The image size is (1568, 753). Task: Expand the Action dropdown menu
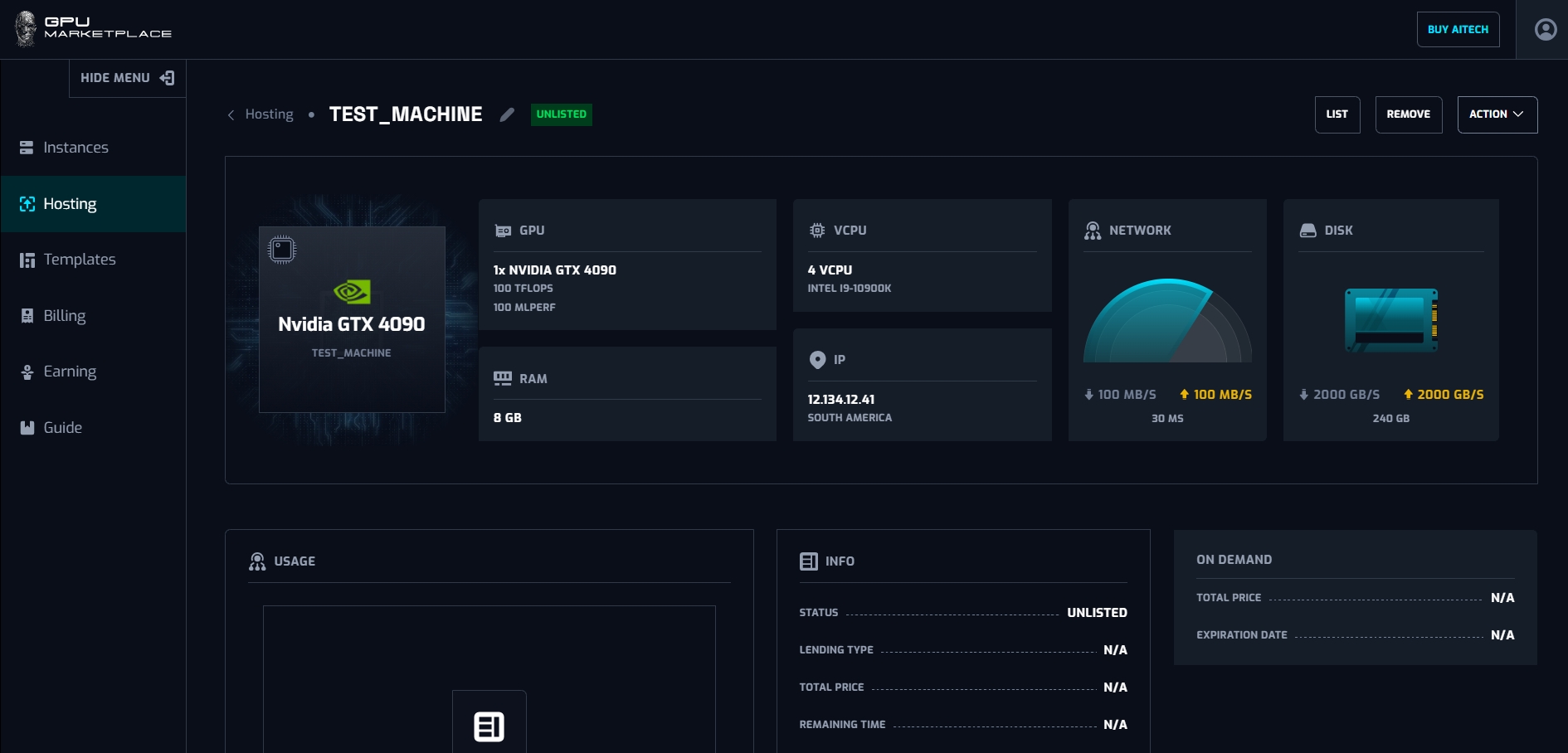(1497, 114)
